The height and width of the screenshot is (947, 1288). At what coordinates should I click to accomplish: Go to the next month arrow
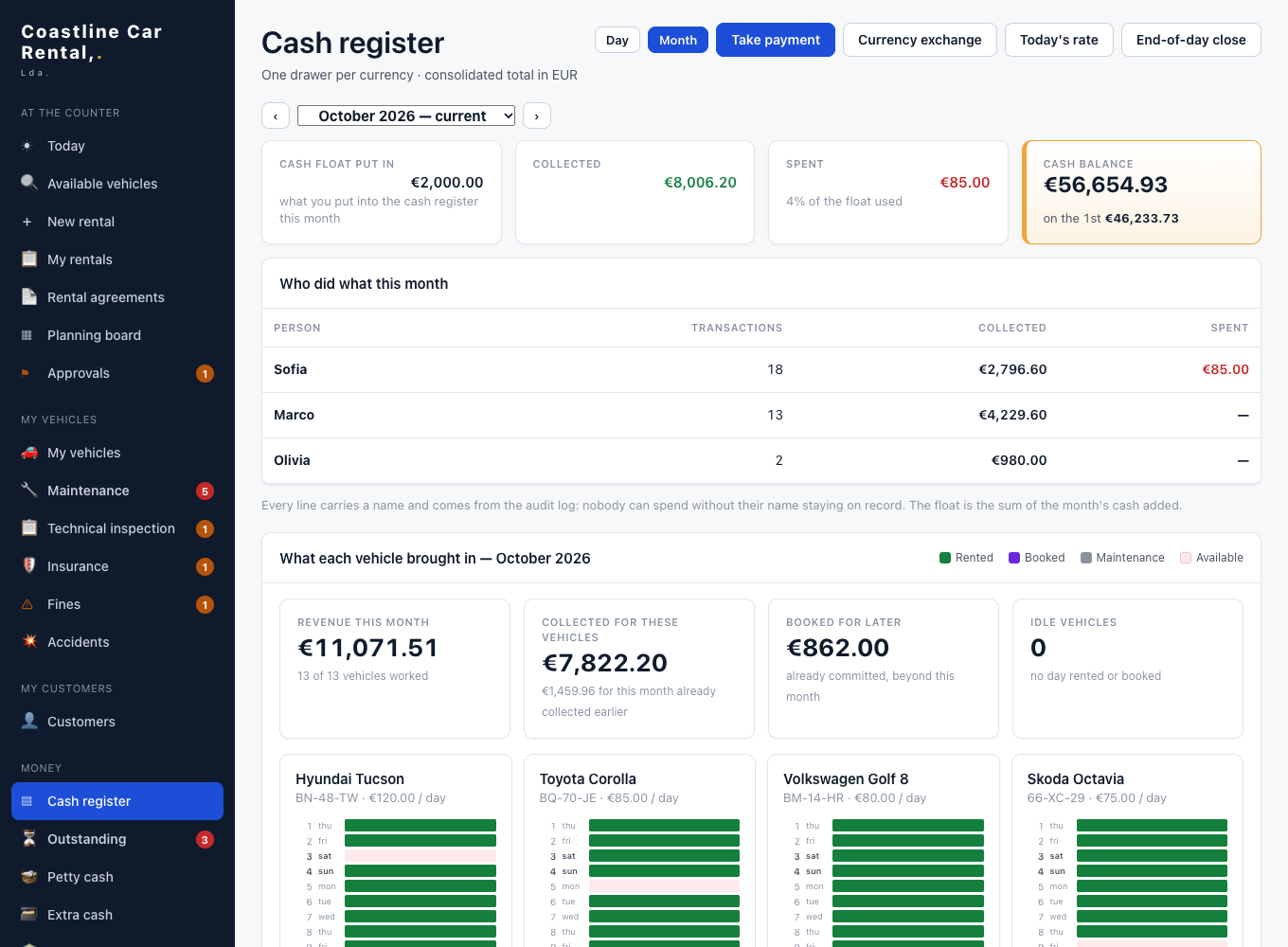click(x=537, y=116)
